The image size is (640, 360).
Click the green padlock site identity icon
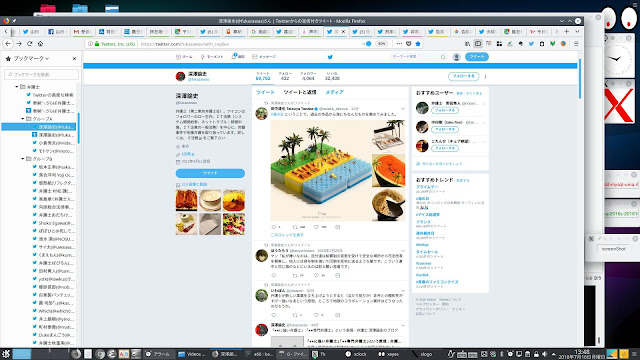[97, 44]
